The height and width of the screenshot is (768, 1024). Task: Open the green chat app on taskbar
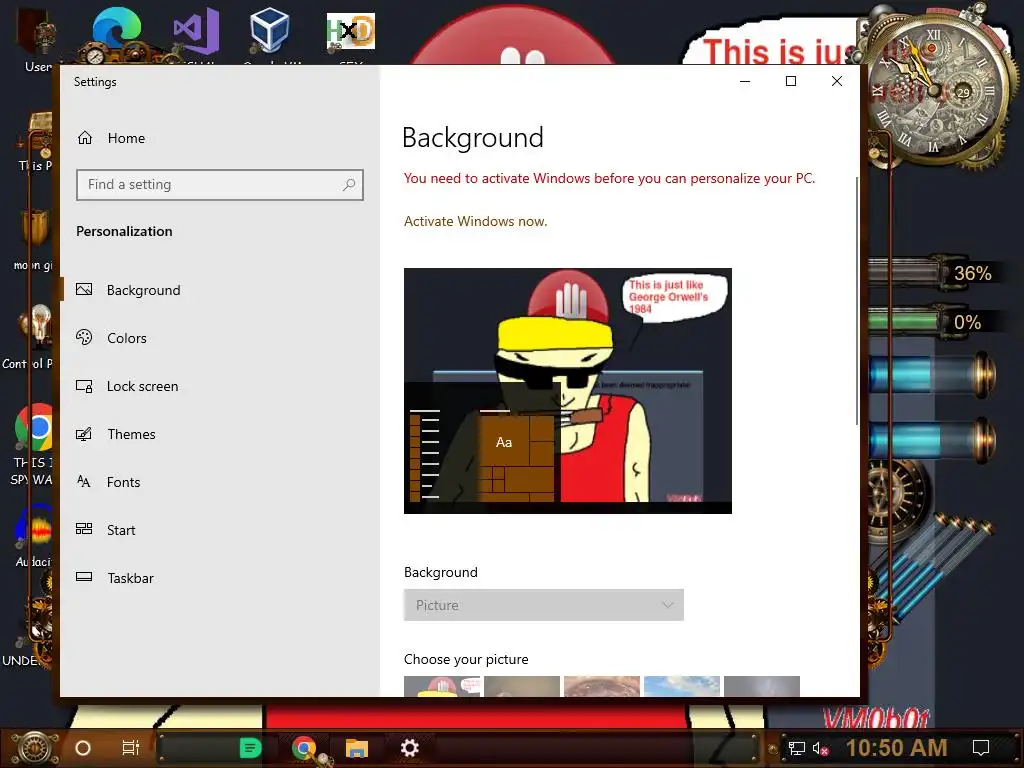pyautogui.click(x=250, y=748)
